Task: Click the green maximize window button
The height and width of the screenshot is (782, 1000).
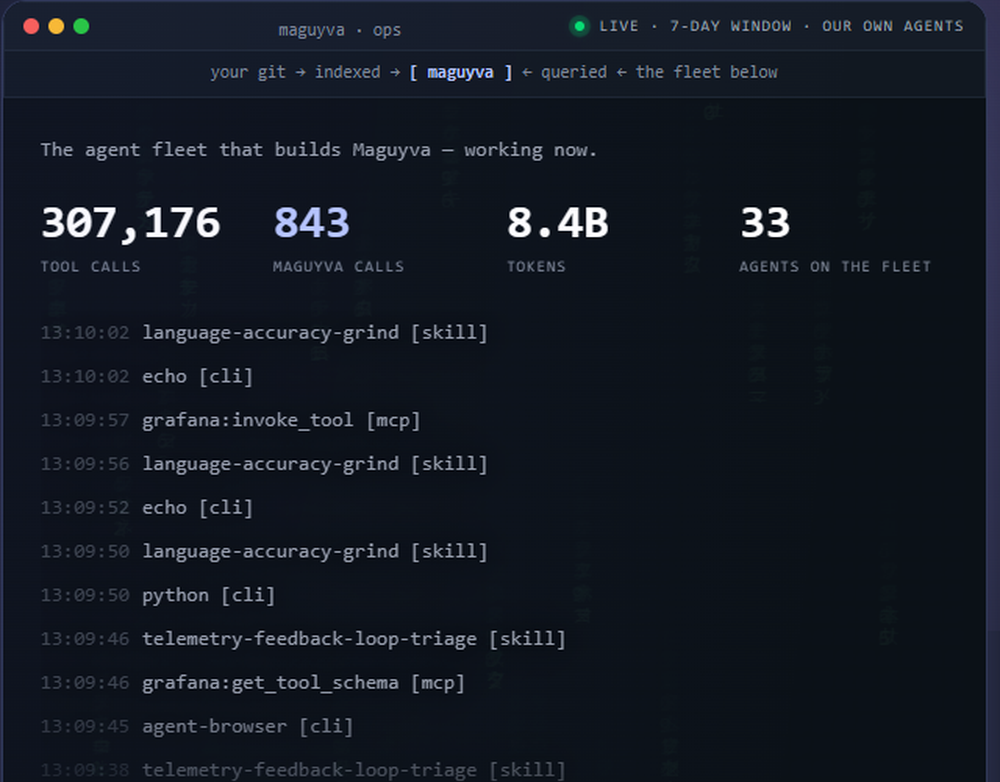Action: (x=81, y=26)
